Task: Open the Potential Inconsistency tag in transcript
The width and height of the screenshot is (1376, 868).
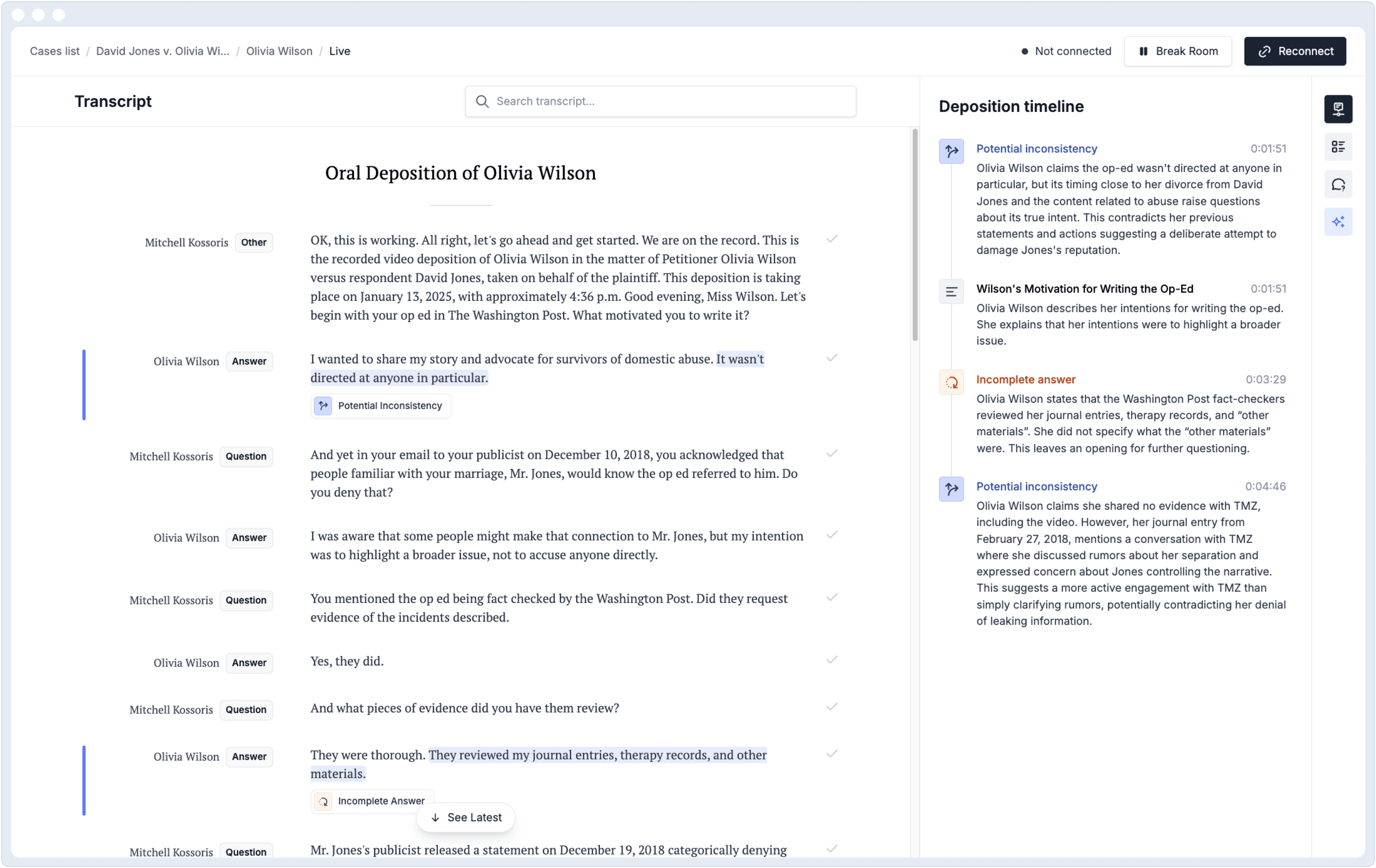Action: coord(381,406)
